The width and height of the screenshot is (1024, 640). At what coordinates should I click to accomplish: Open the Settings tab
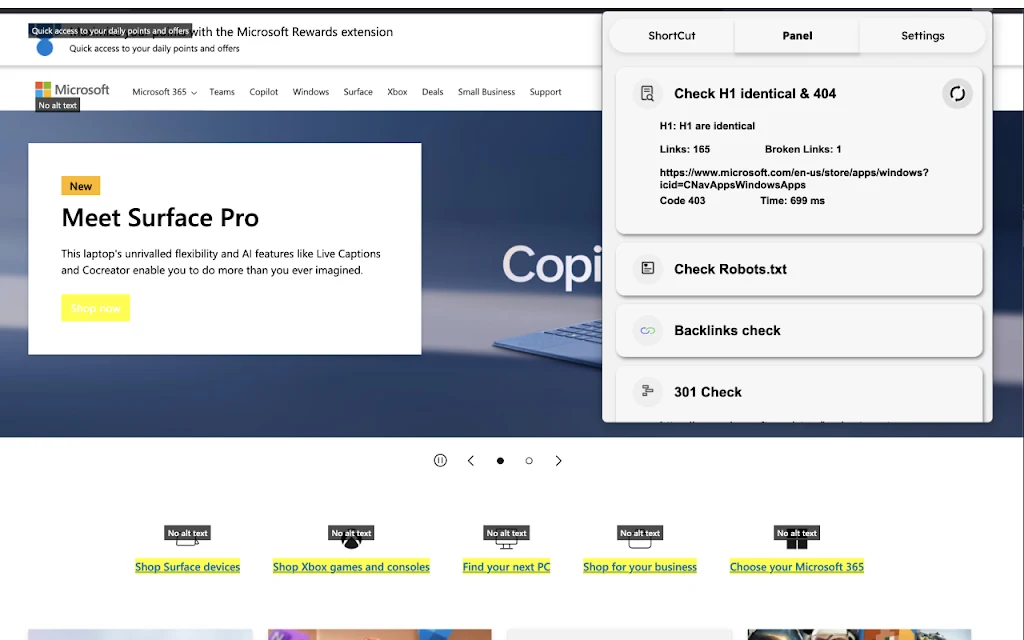[x=922, y=36]
